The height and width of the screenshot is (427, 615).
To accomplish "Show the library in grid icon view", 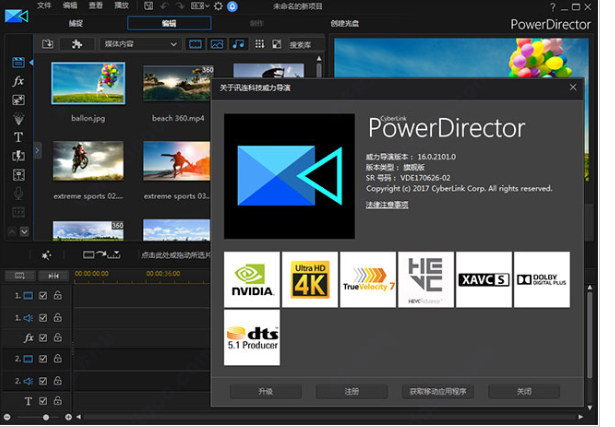I will point(259,44).
